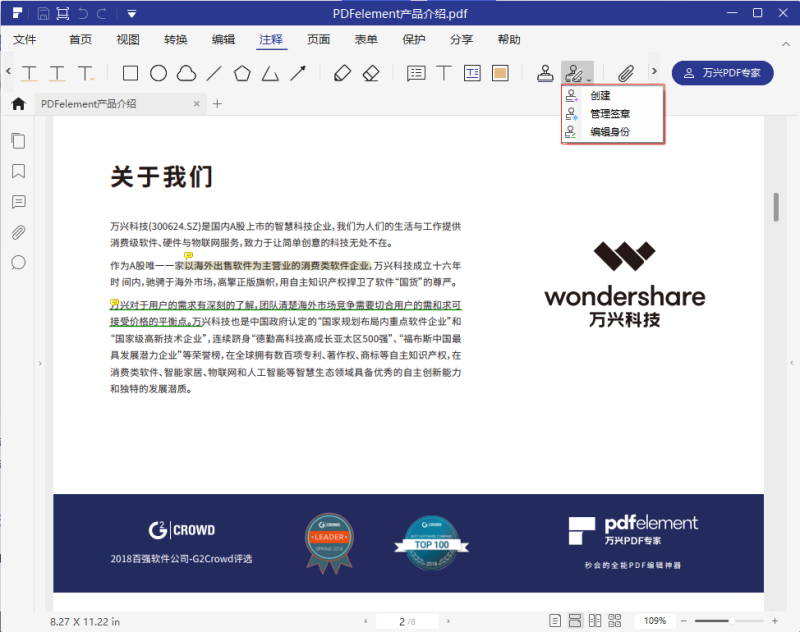800x632 pixels.
Task: Select the arrow drawing tool
Action: 295,72
